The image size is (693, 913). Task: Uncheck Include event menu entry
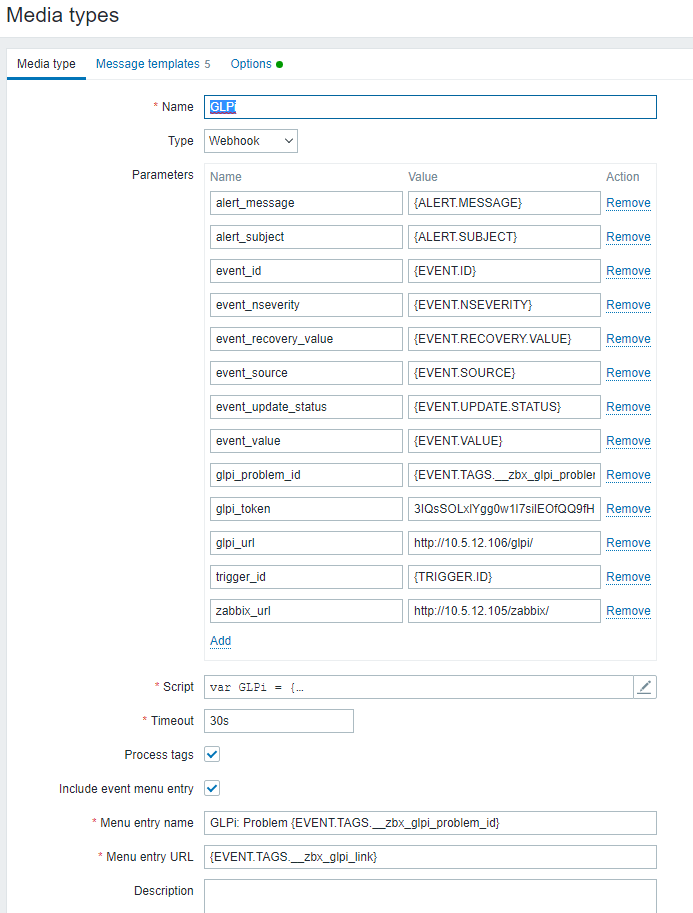(x=212, y=788)
